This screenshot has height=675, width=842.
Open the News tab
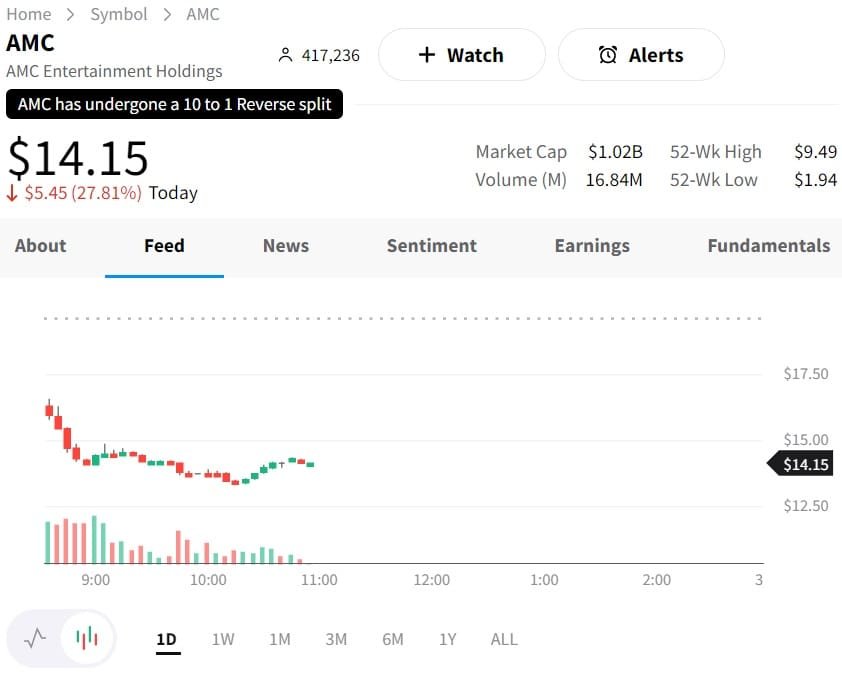286,246
